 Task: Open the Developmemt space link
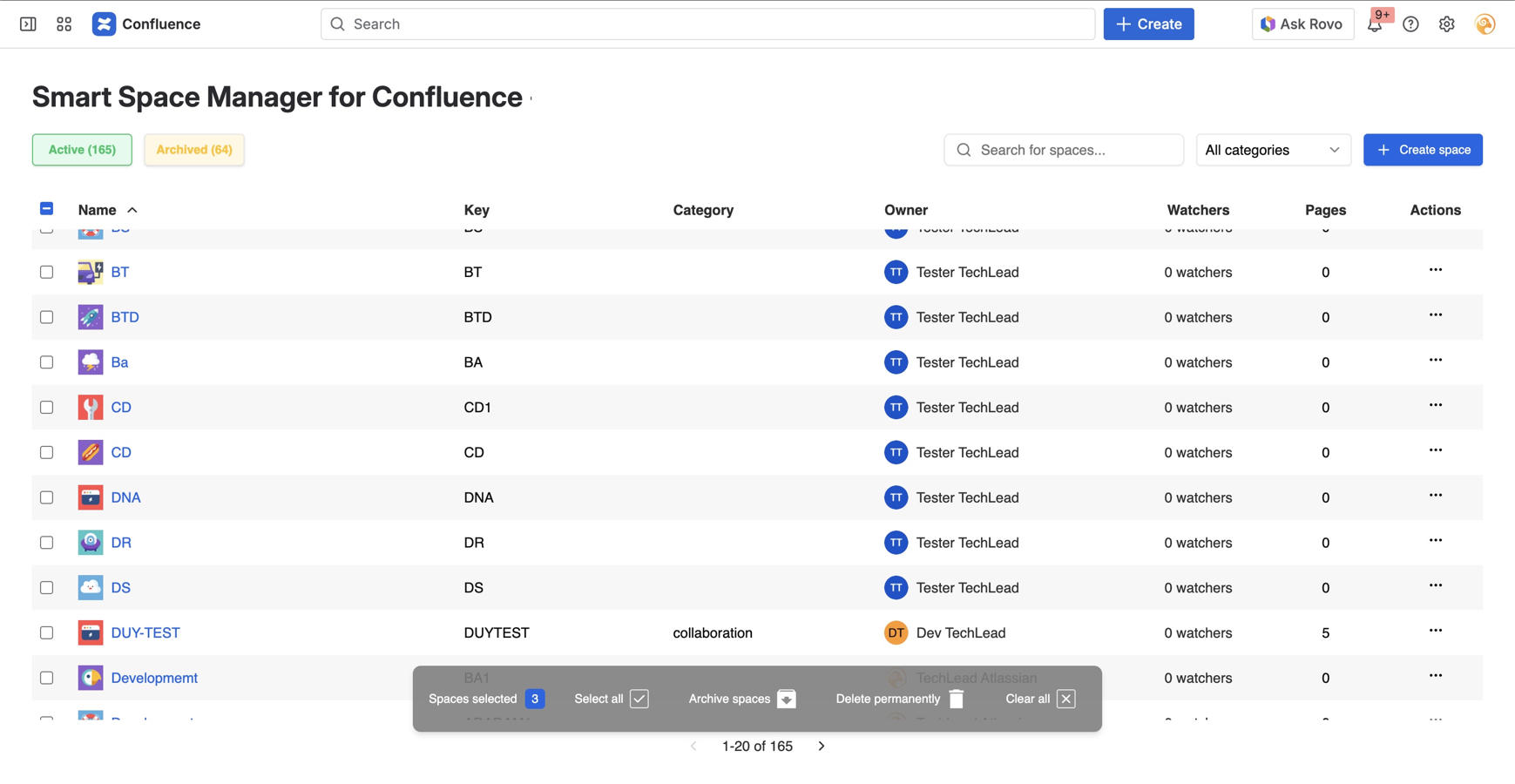click(154, 678)
